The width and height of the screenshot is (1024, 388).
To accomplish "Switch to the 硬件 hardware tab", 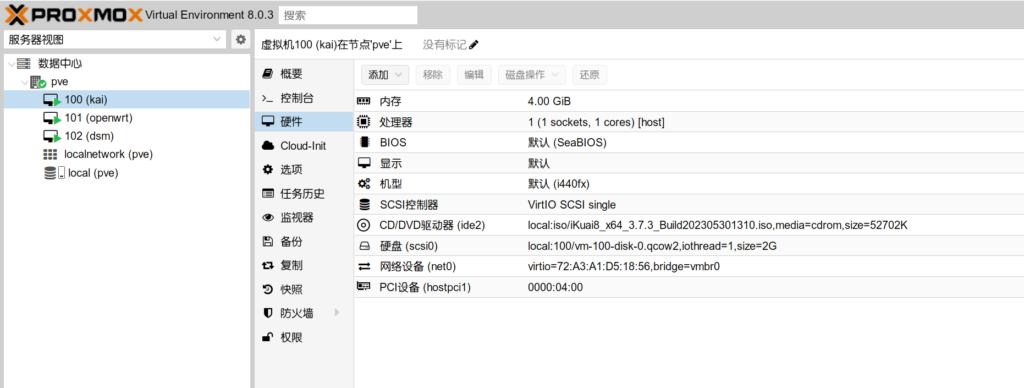I will tap(304, 121).
